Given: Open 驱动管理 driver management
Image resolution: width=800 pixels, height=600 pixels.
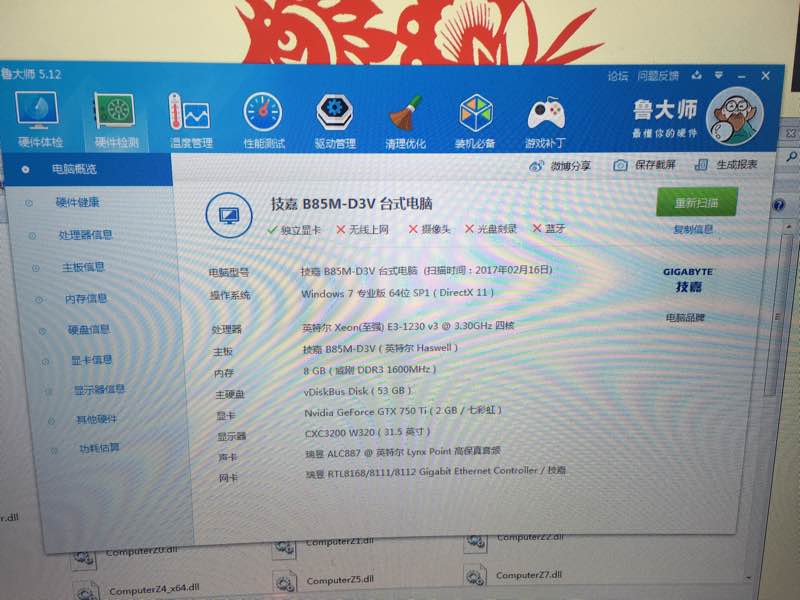Looking at the screenshot, I should click(x=335, y=121).
